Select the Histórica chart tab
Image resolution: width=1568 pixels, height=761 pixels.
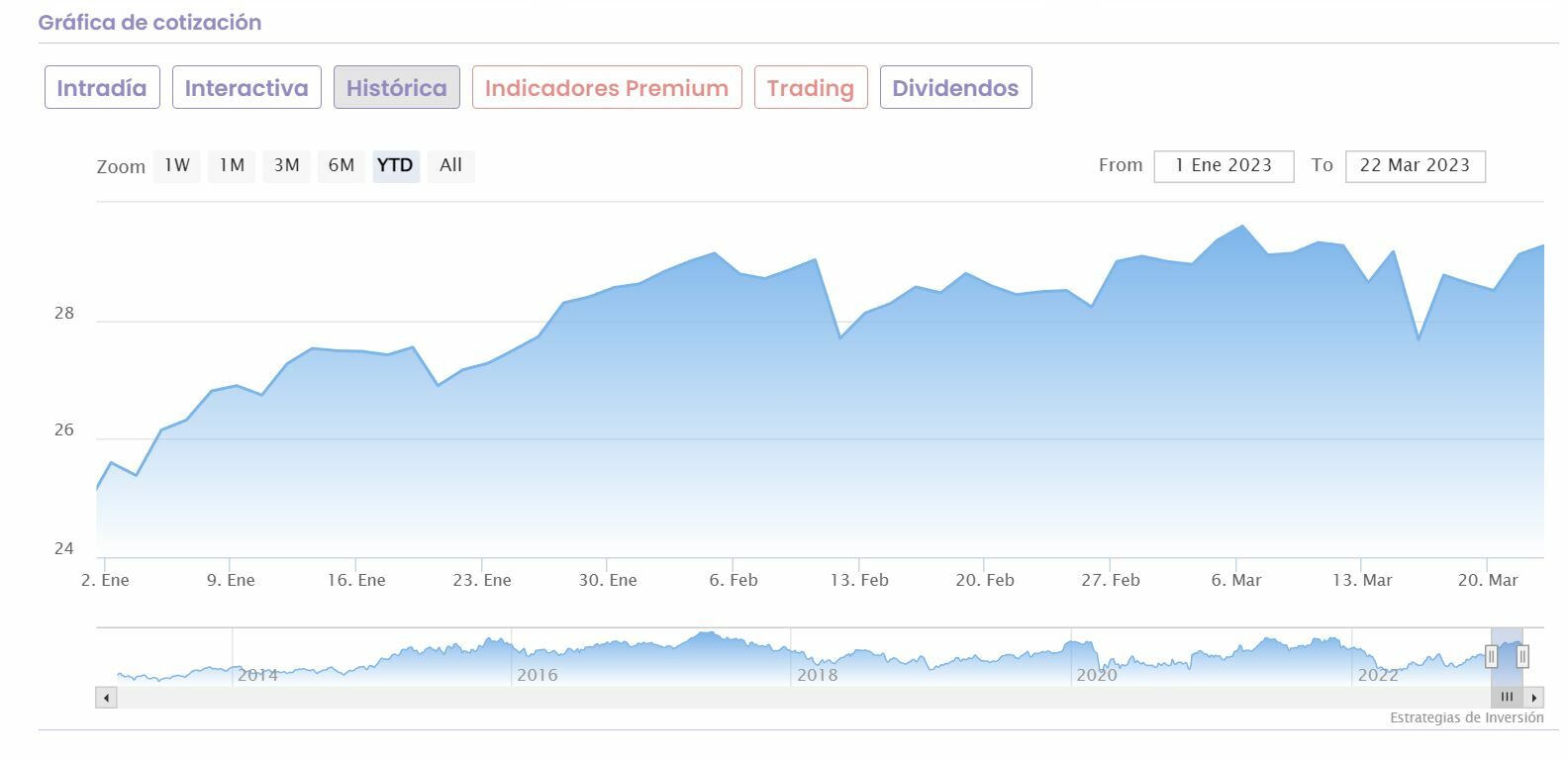click(x=396, y=88)
